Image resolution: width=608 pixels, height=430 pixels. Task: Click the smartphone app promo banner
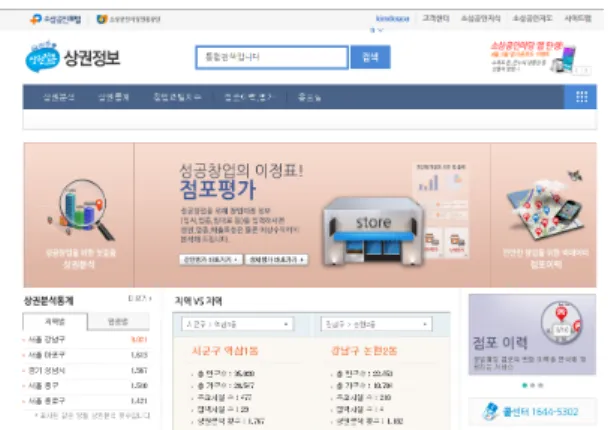[532, 57]
